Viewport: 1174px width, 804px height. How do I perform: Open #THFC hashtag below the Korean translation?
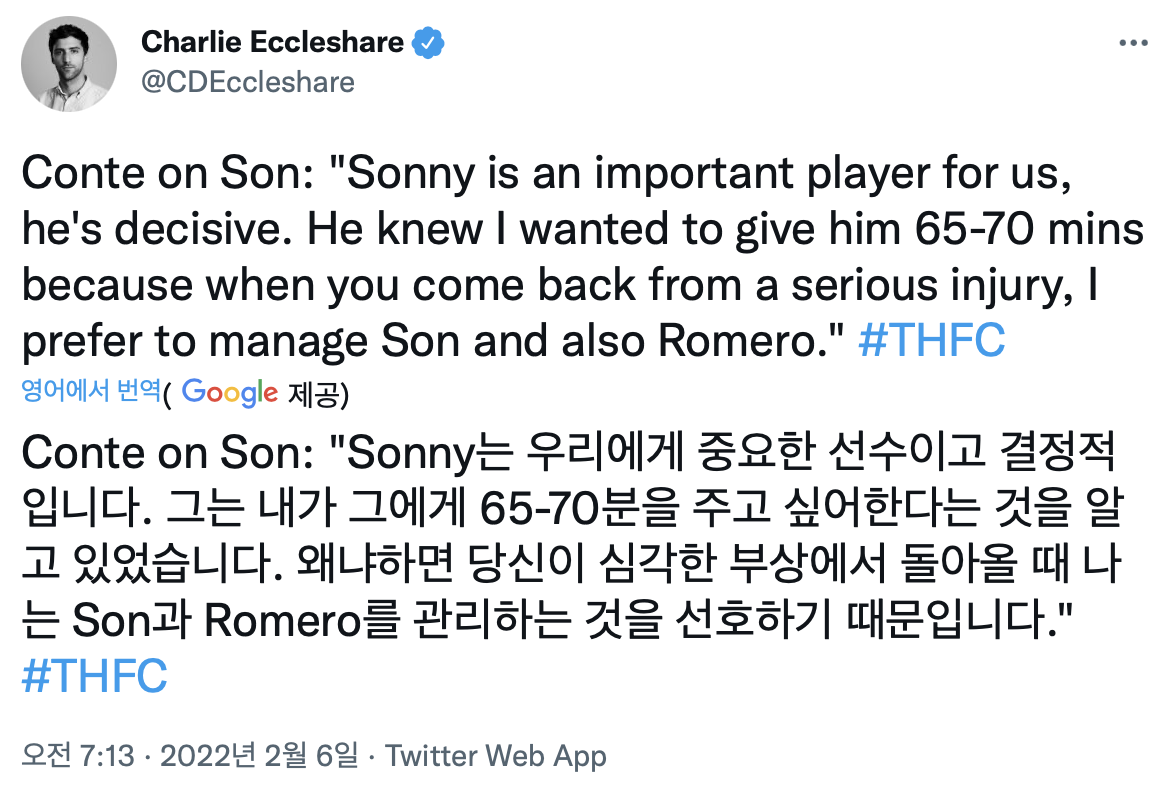click(94, 677)
